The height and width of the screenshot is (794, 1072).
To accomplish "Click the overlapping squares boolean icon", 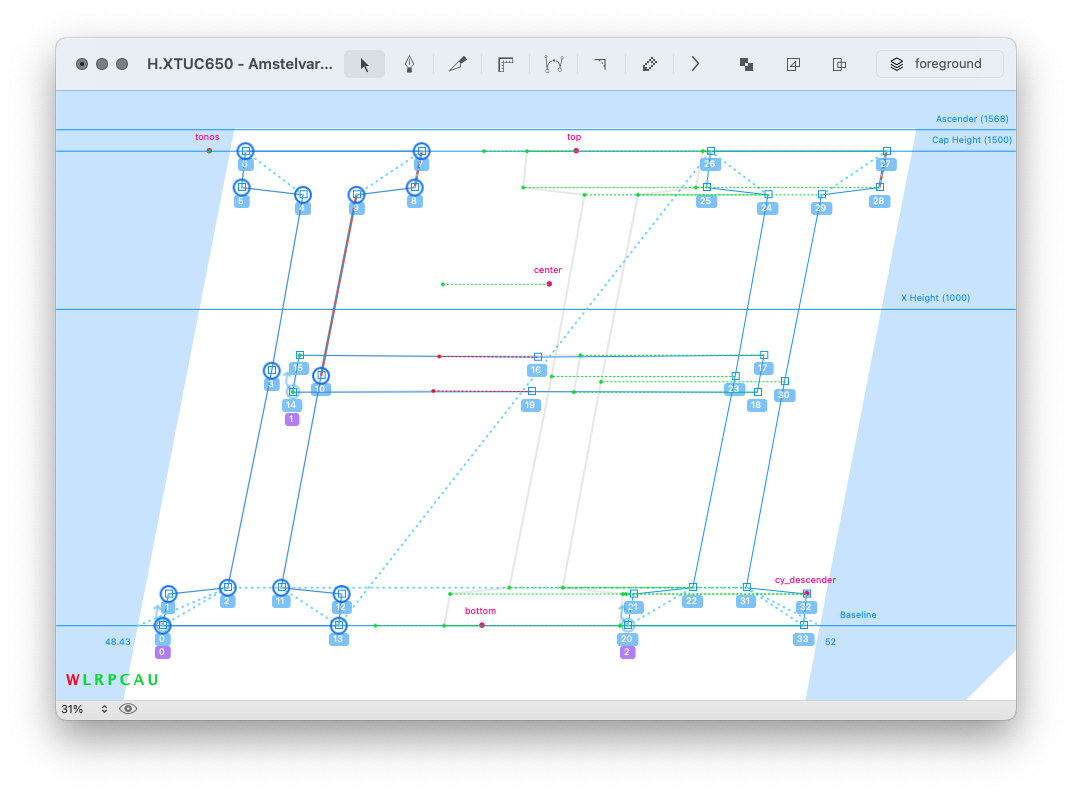I will point(746,64).
